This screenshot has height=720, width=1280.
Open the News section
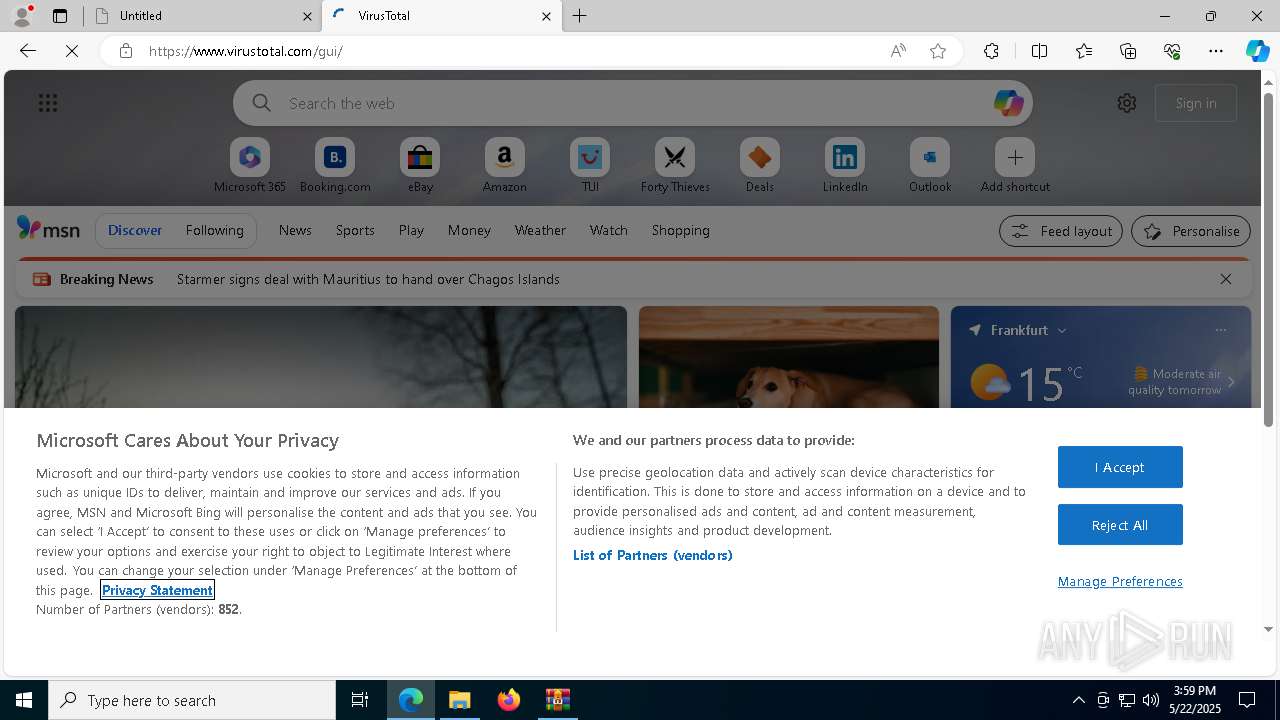(x=295, y=230)
